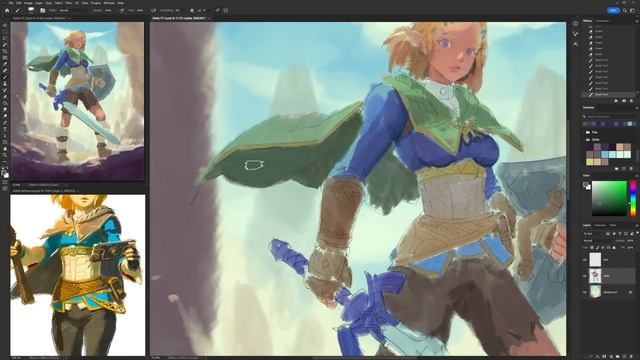Click the blue Share button
This screenshot has height=360, width=640.
[613, 10]
